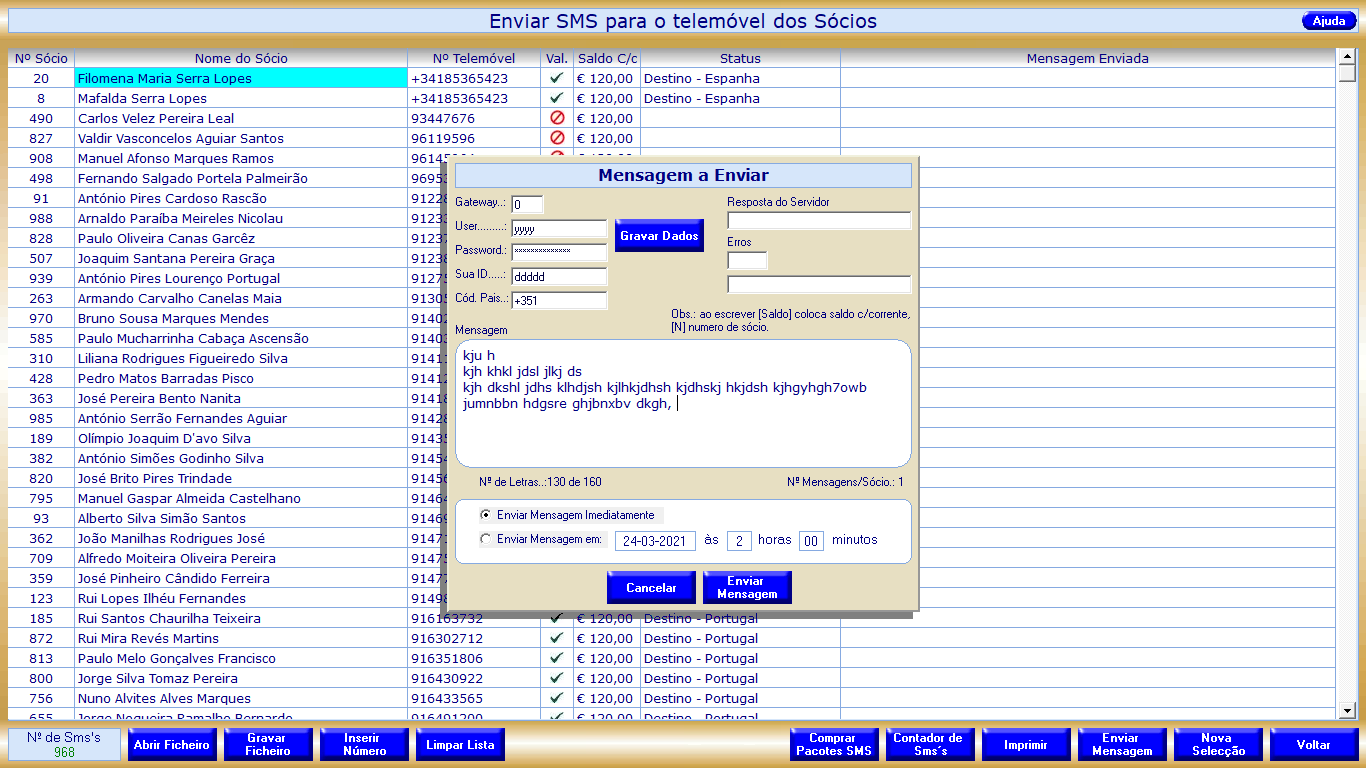The width and height of the screenshot is (1366, 768).
Task: Click inside the Mensagem text area
Action: tap(683, 430)
